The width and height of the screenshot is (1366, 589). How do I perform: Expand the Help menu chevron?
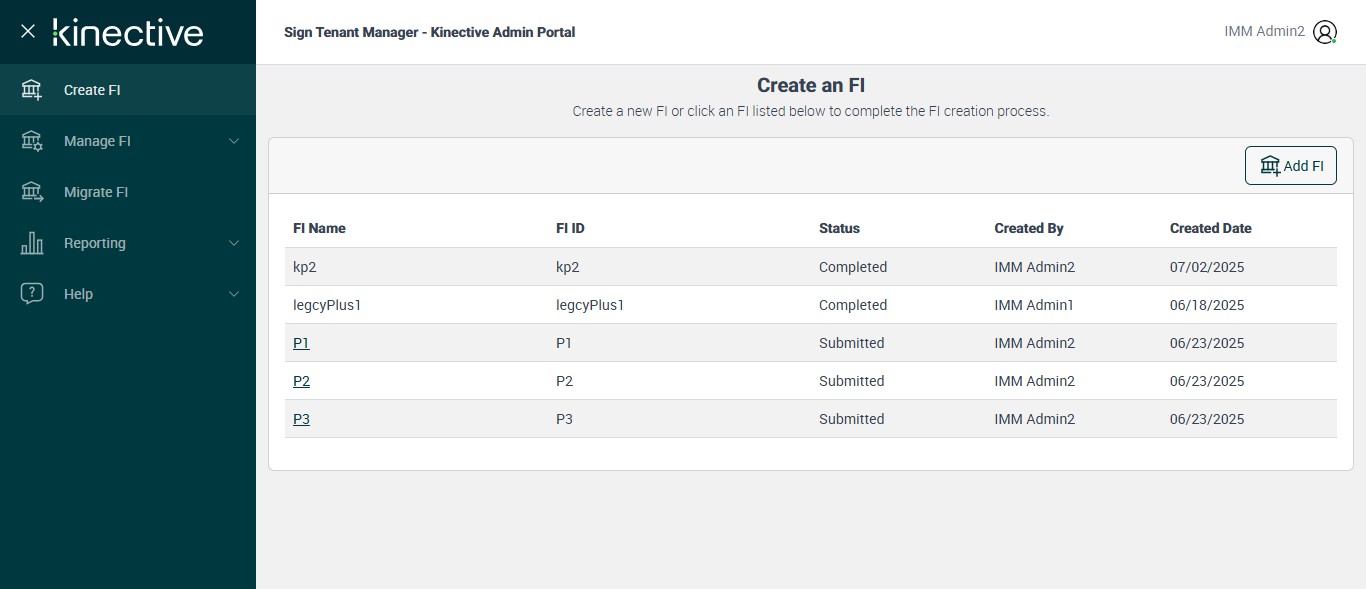[x=234, y=294]
